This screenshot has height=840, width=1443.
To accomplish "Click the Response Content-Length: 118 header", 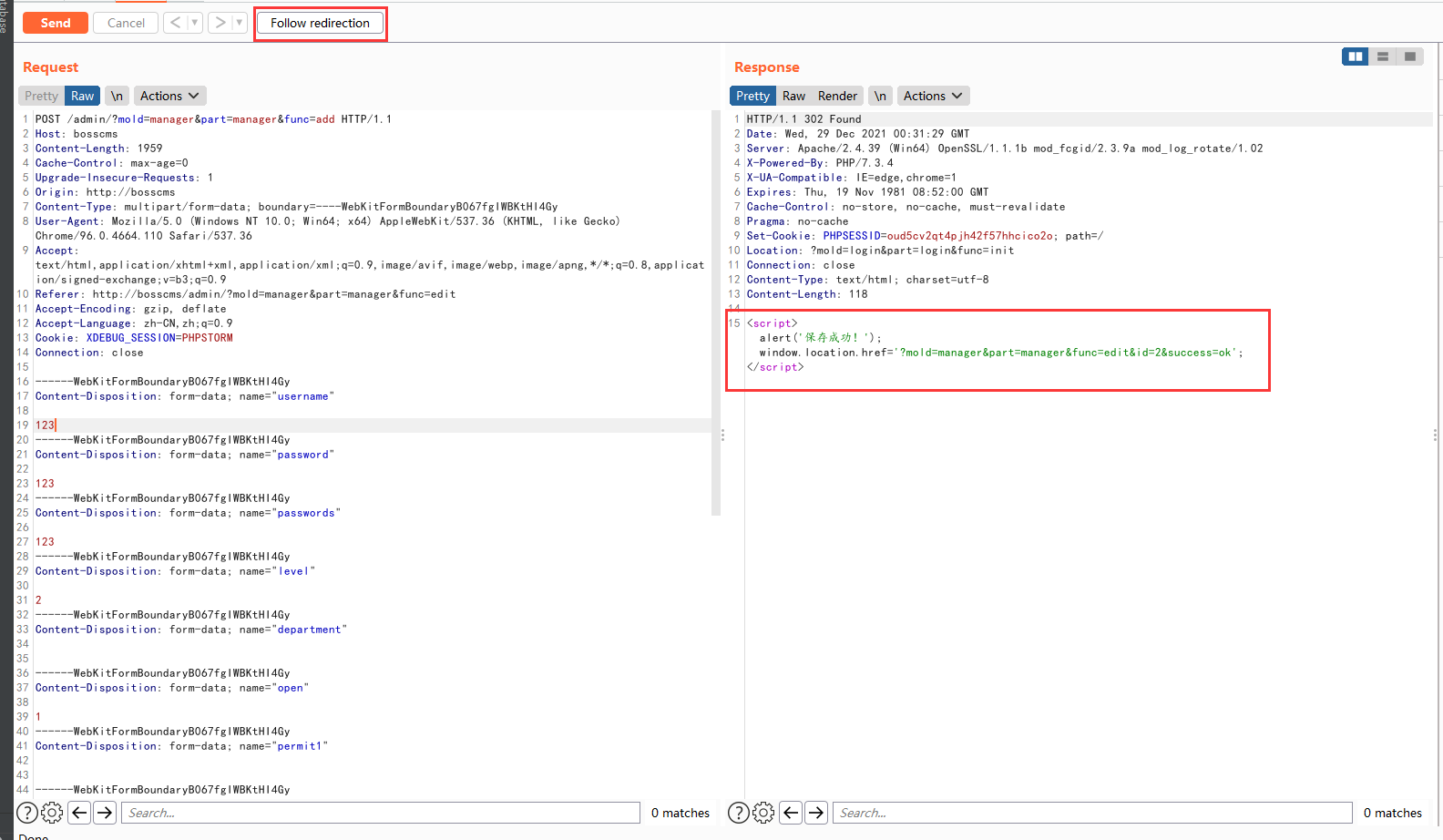I will 807,294.
